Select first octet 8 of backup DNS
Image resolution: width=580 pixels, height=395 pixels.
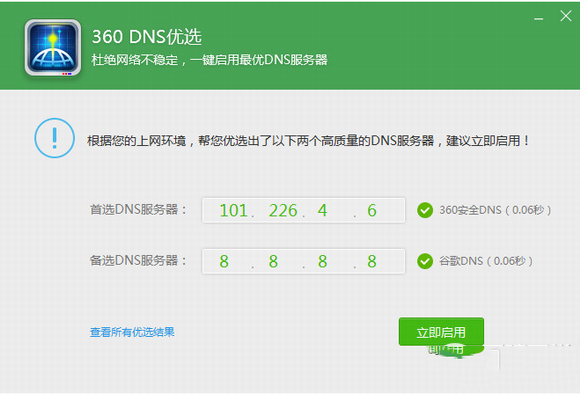(224, 261)
